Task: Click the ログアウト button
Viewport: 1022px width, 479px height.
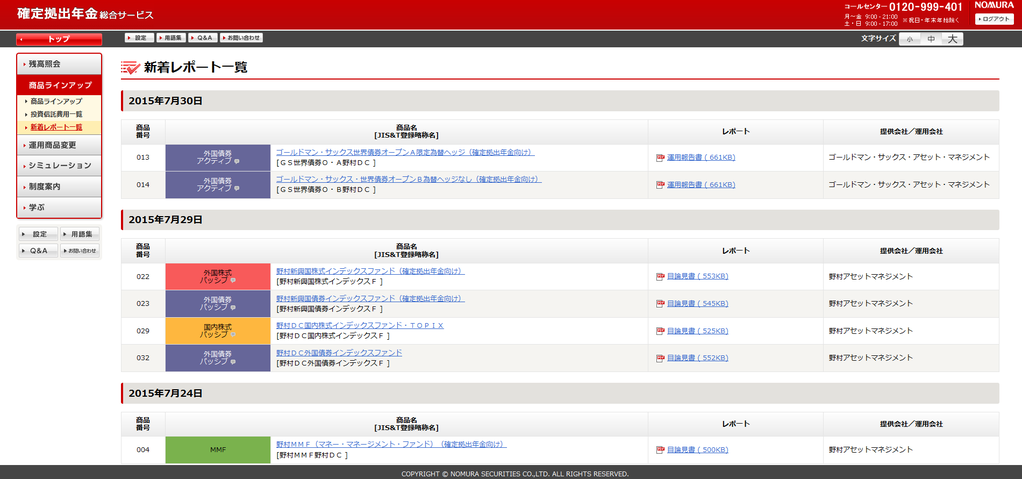Action: [x=995, y=19]
